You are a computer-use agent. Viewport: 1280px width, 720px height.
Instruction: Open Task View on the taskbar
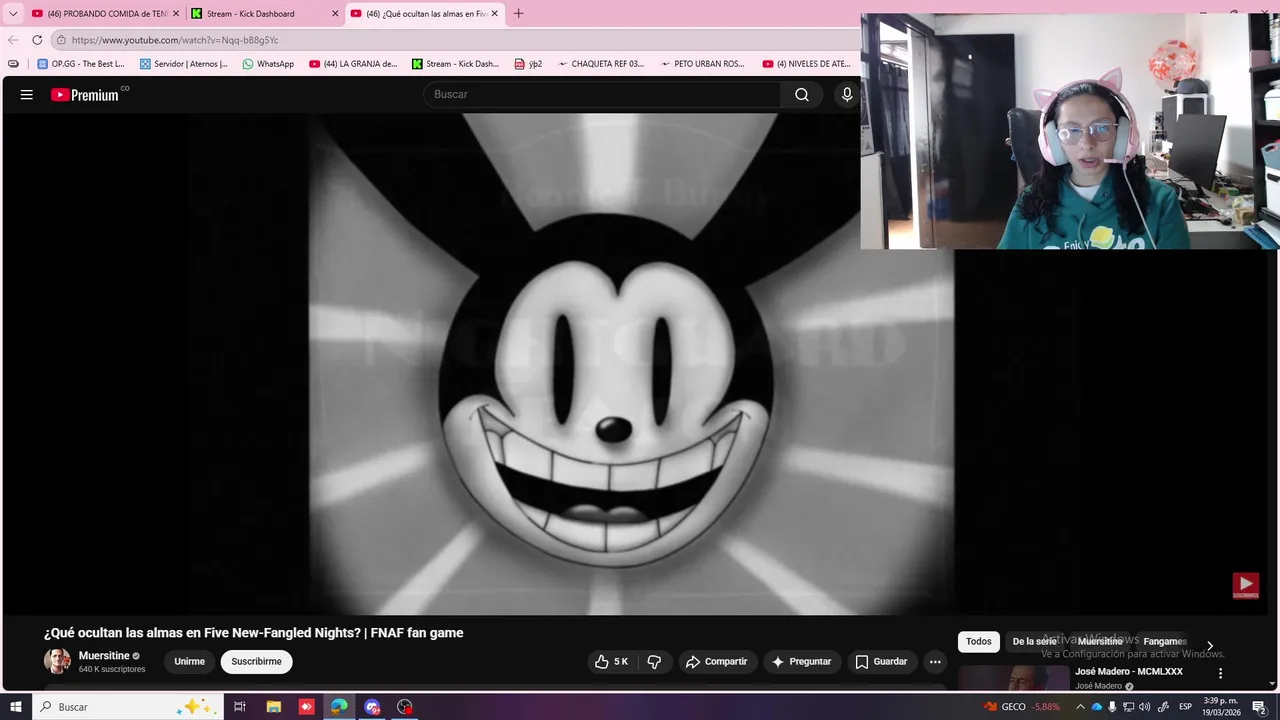click(x=240, y=707)
